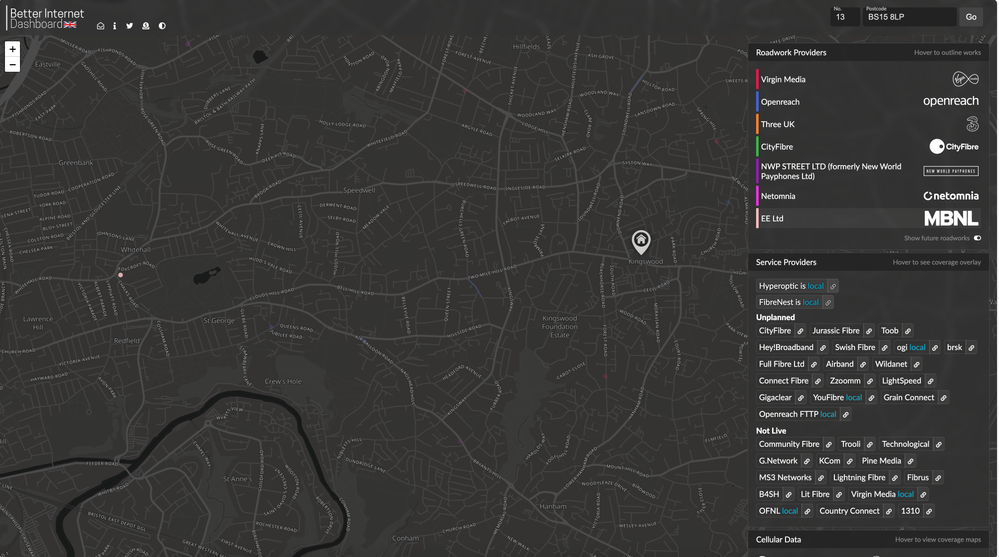
Task: Open the link icon beside Wildanet
Action: 916,365
